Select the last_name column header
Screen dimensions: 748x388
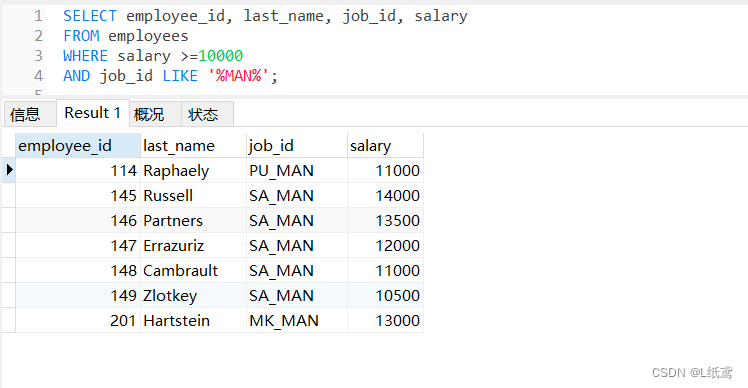click(x=193, y=146)
